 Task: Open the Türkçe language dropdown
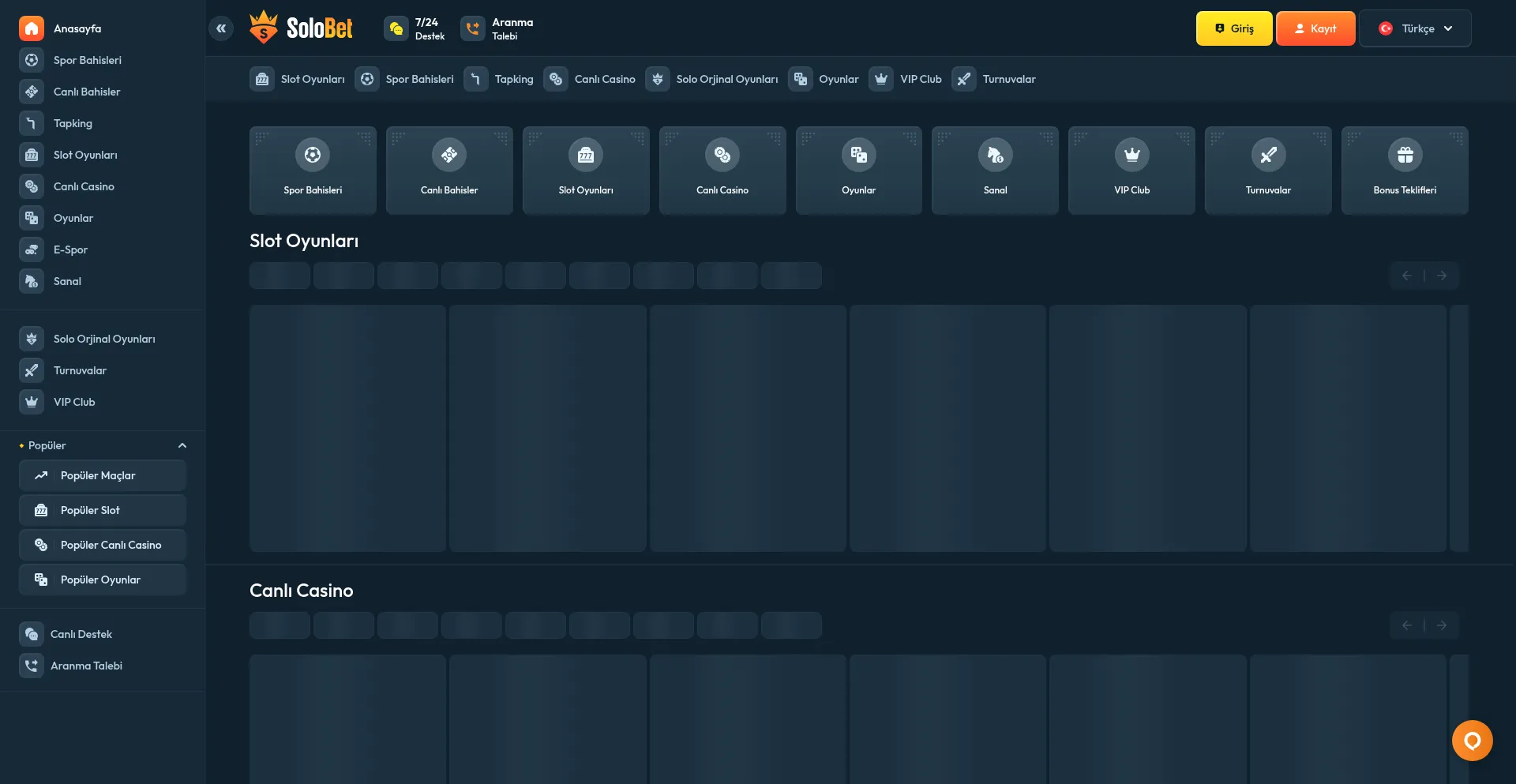click(1415, 28)
